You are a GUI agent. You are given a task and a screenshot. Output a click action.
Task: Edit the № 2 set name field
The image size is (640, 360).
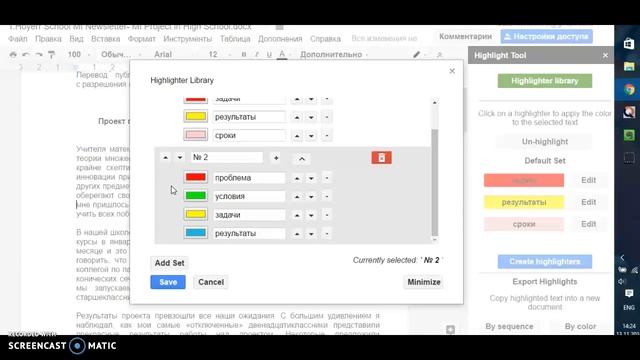[227, 157]
